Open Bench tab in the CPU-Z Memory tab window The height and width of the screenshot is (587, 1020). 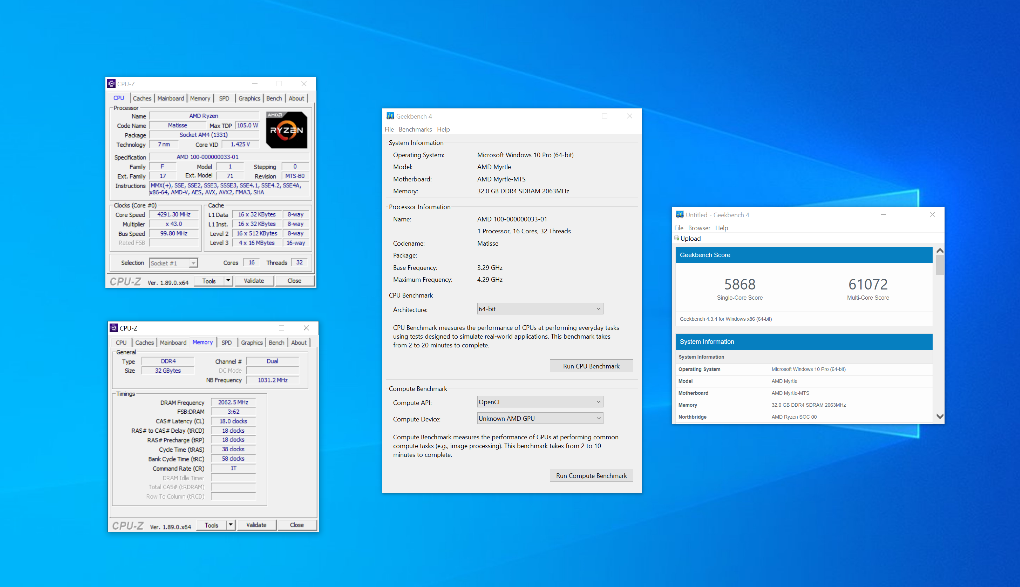276,342
